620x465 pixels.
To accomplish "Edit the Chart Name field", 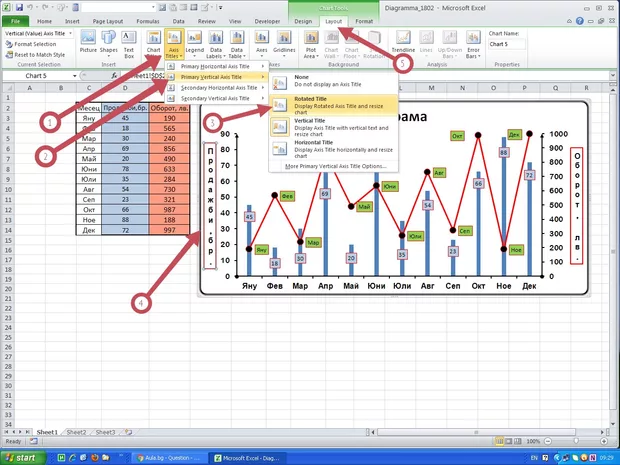I will coord(507,44).
